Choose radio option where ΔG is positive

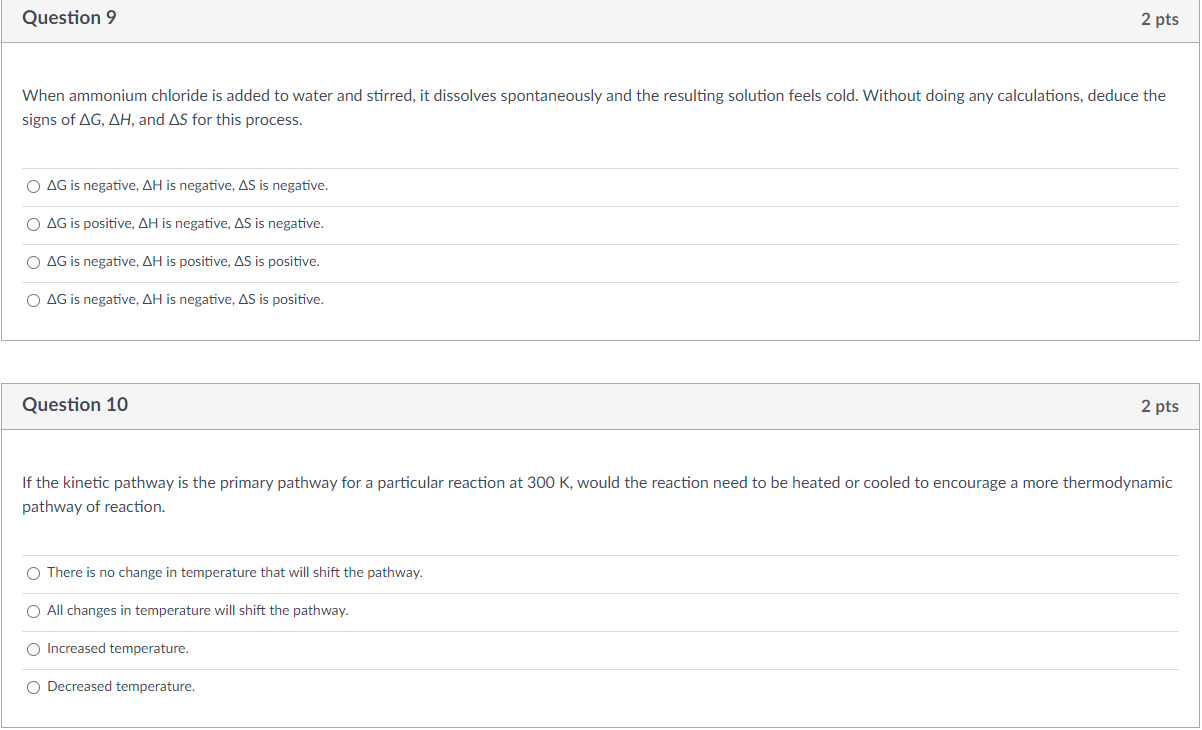pos(34,224)
